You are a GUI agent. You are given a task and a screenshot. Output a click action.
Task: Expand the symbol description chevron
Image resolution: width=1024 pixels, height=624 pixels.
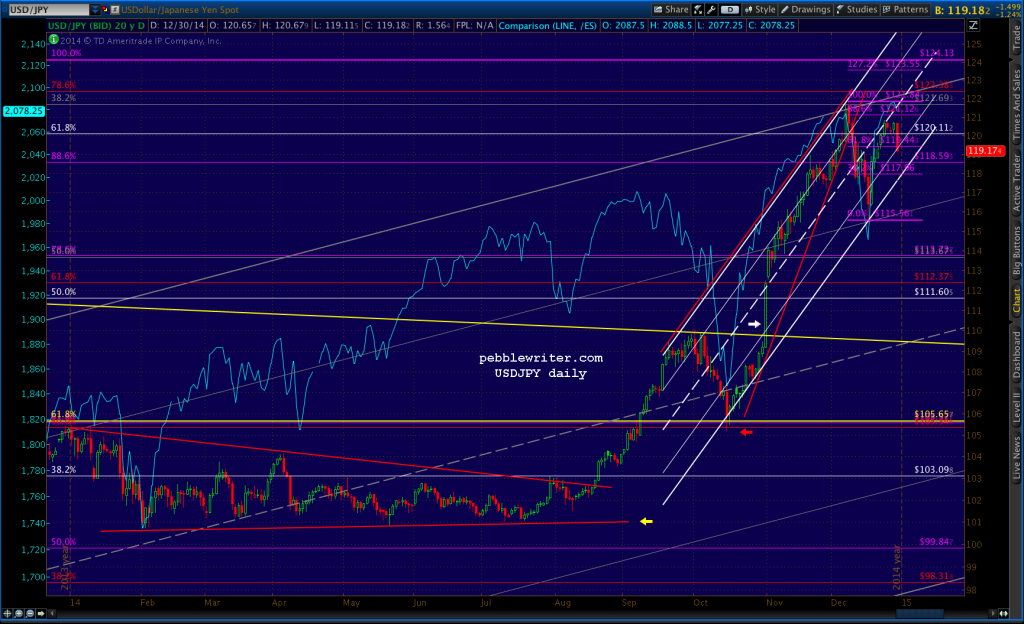click(x=96, y=9)
